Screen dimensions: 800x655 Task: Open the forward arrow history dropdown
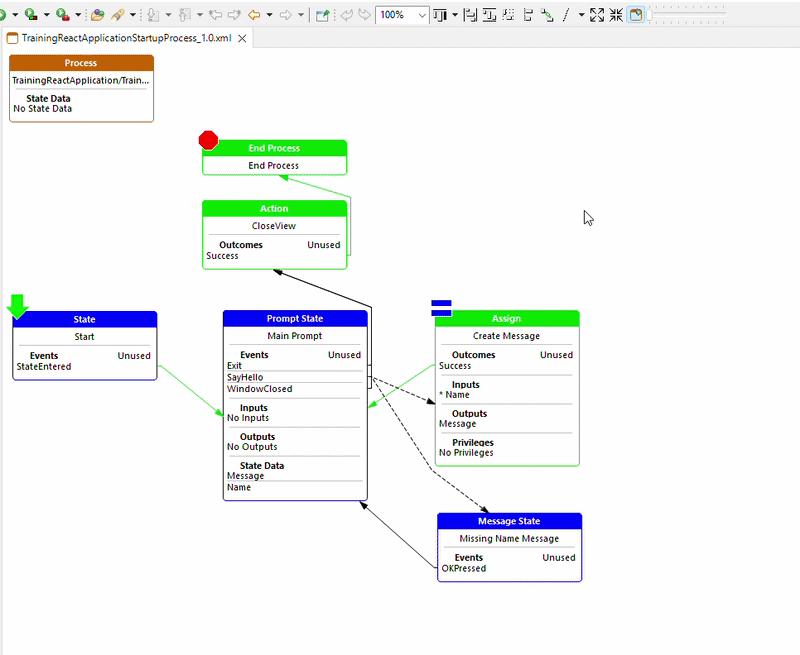pos(301,15)
